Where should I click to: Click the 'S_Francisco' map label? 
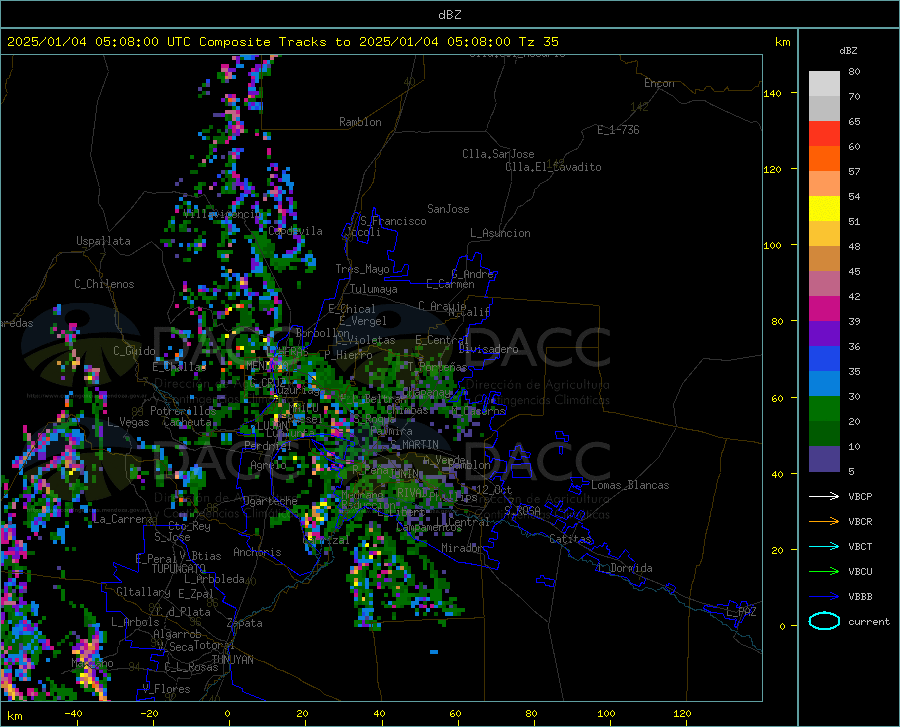pos(393,221)
